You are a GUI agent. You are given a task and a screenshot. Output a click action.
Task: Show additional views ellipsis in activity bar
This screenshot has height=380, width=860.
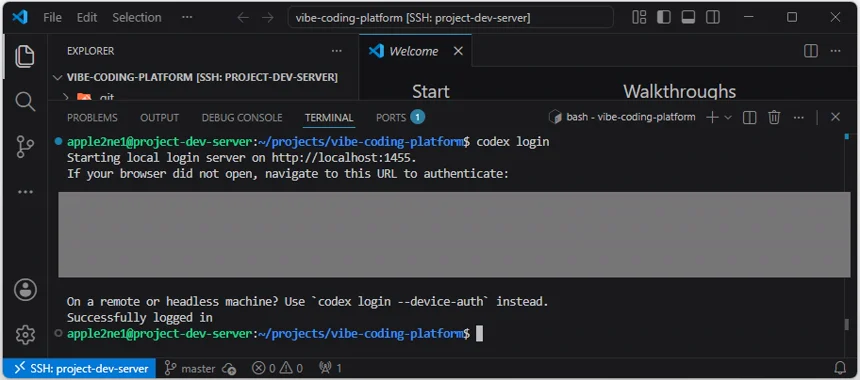(25, 192)
